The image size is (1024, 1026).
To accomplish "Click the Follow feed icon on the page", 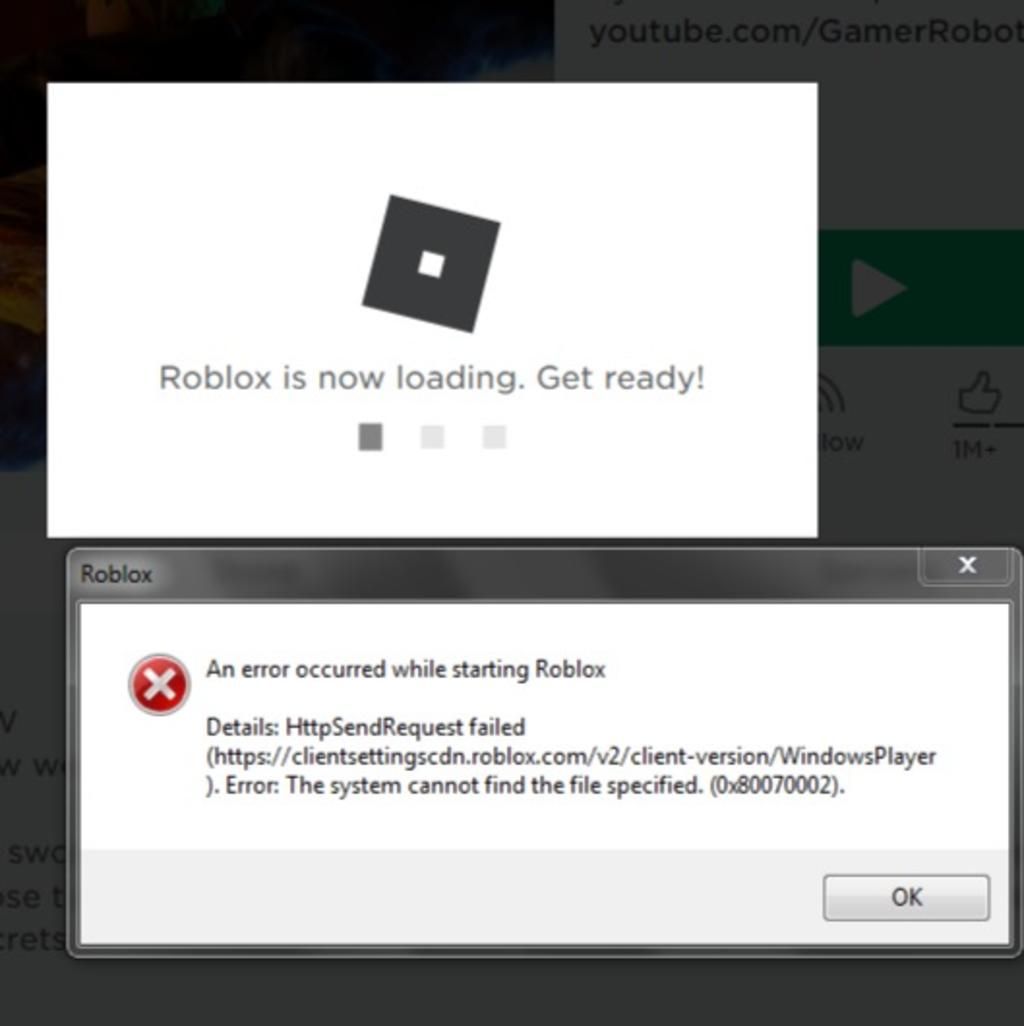I will point(831,395).
